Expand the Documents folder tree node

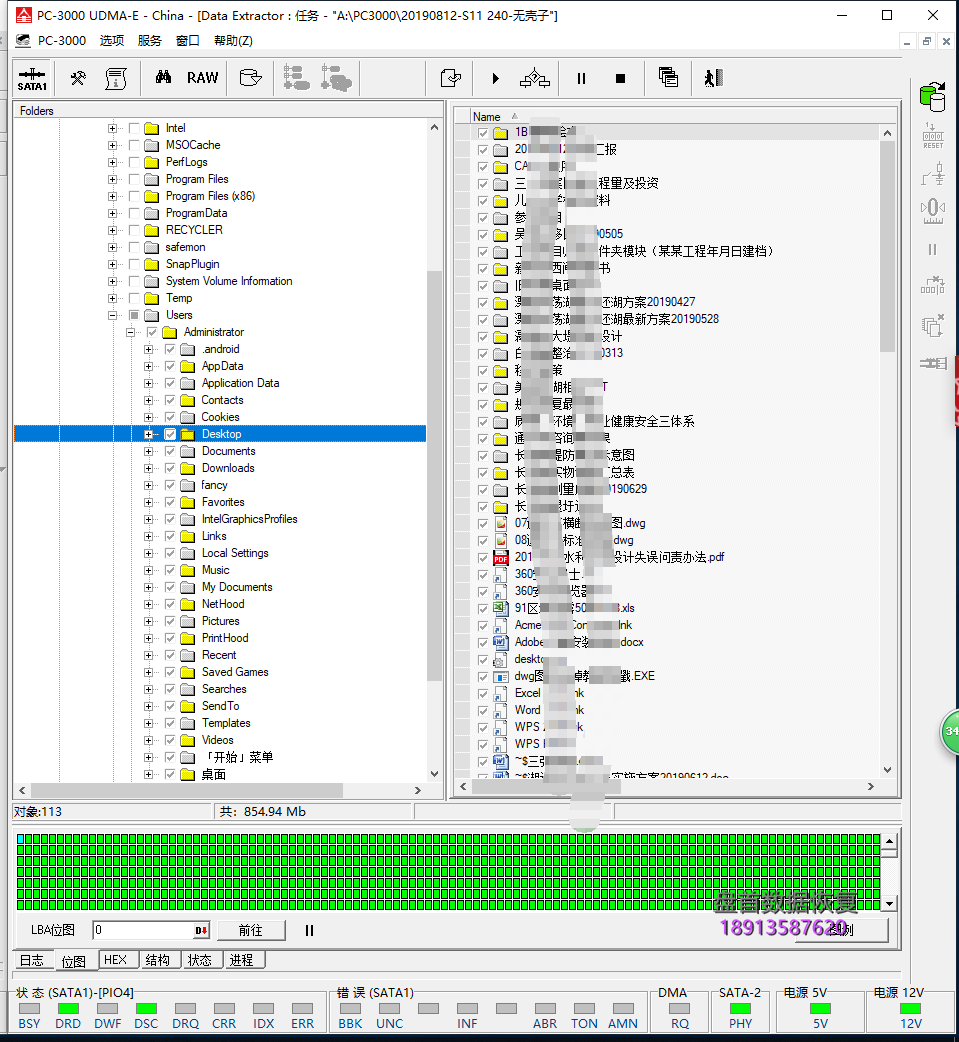148,451
